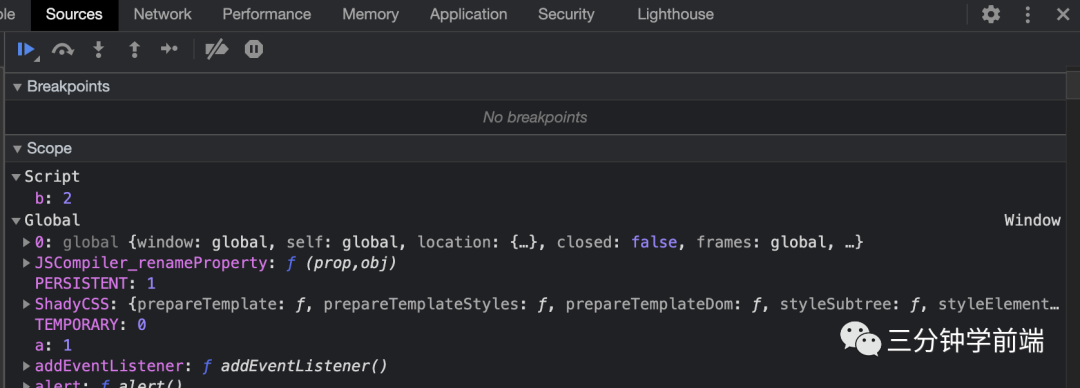Select the TEMPORARY: 0 property

click(x=90, y=325)
